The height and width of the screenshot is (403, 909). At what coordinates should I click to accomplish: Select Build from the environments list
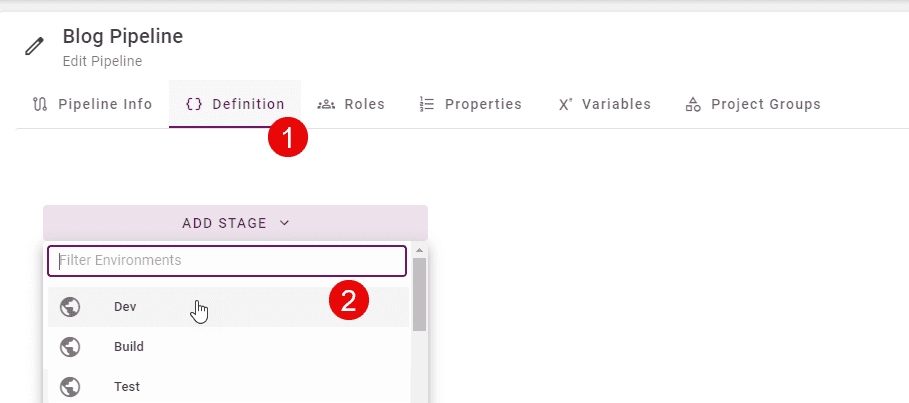(x=228, y=347)
